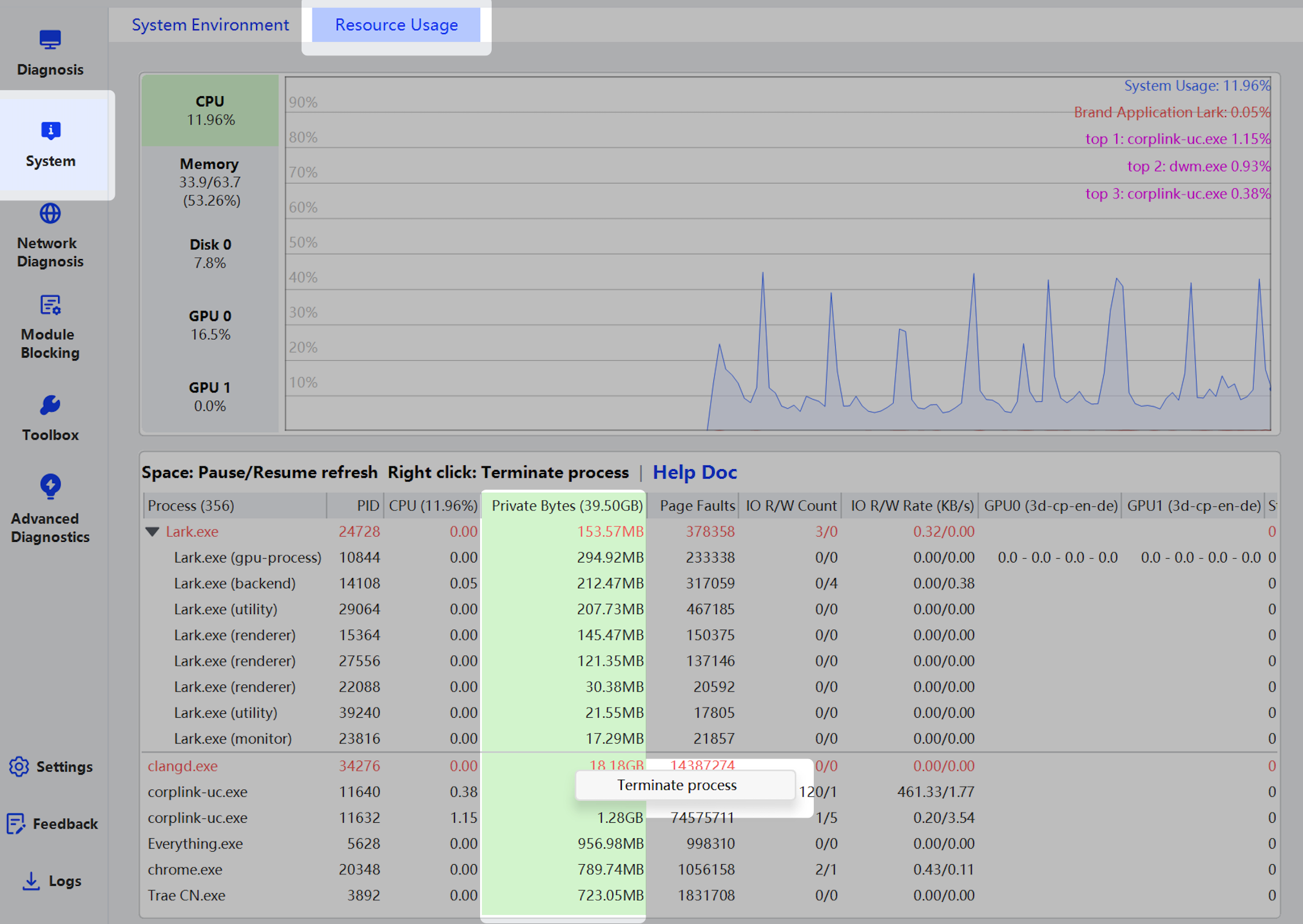Image resolution: width=1303 pixels, height=924 pixels.
Task: Sort by GPU1 (3d-cp-en-de) column
Action: click(x=1193, y=506)
